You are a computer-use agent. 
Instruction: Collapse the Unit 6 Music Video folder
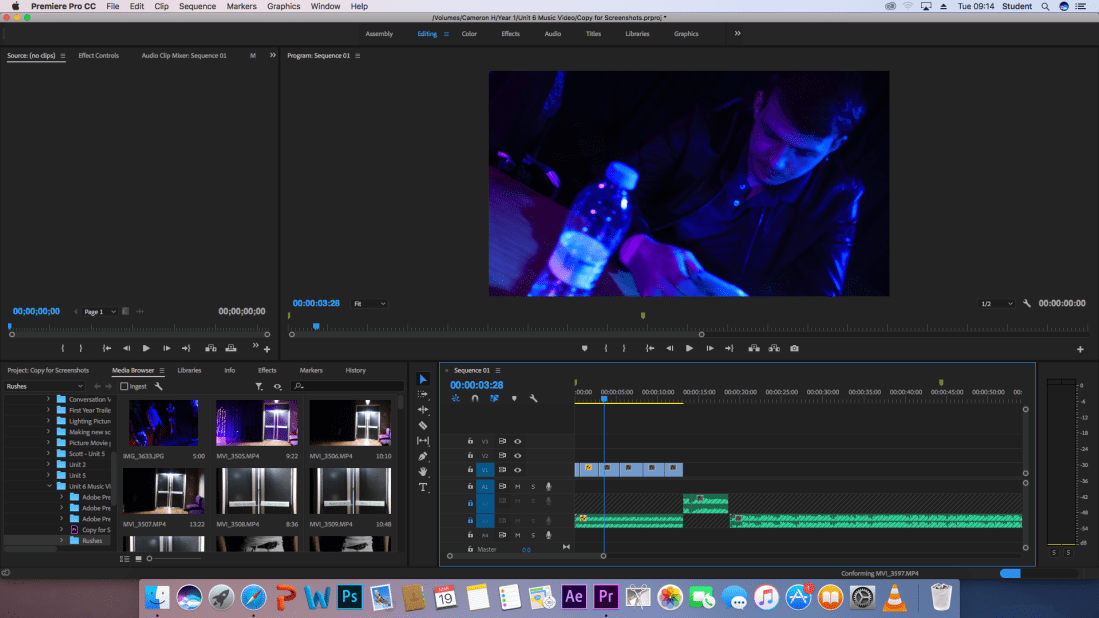coord(48,486)
